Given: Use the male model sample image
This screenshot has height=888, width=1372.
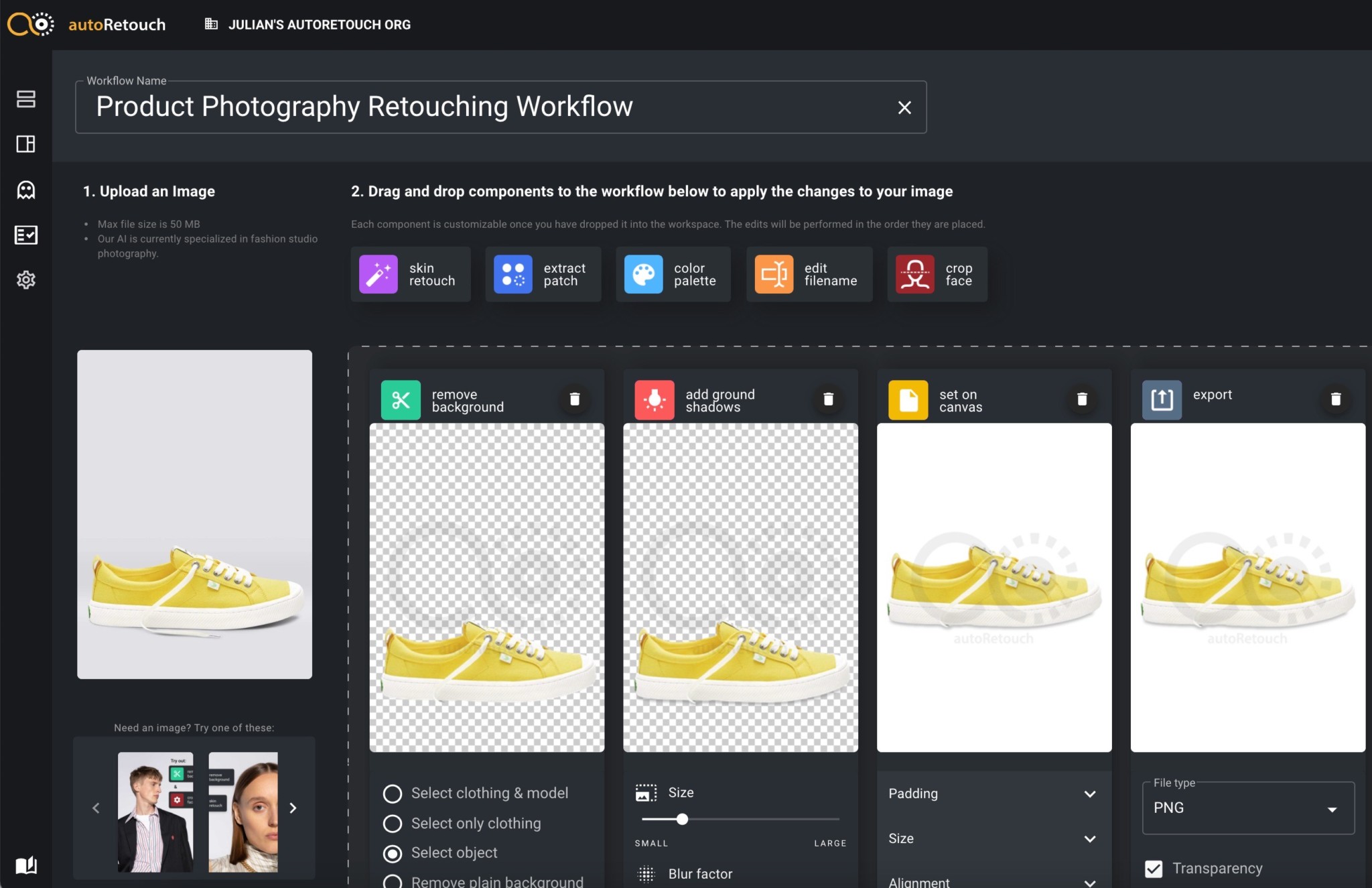Looking at the screenshot, I should (x=155, y=812).
